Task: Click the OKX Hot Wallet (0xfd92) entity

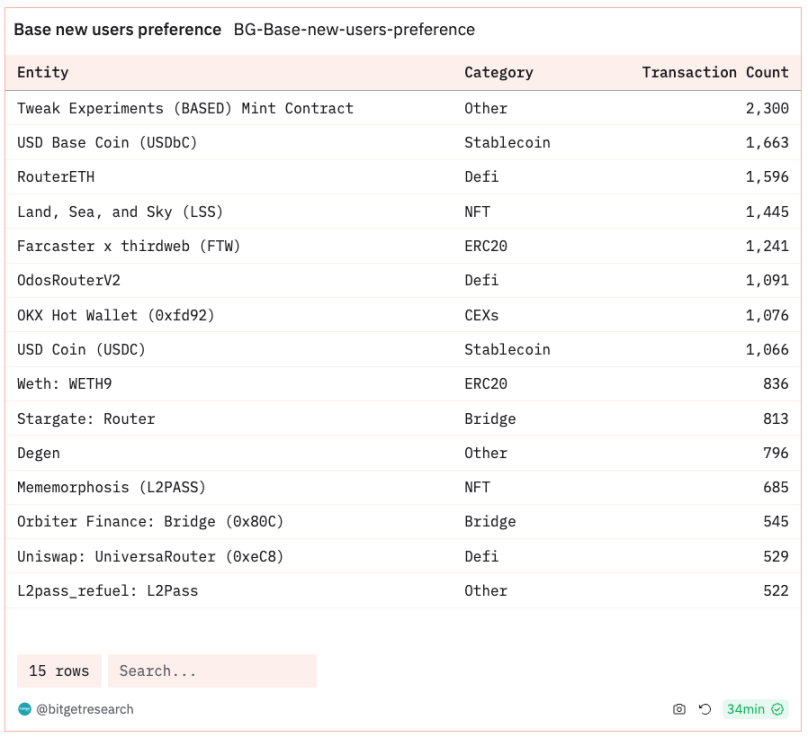Action: (x=116, y=315)
